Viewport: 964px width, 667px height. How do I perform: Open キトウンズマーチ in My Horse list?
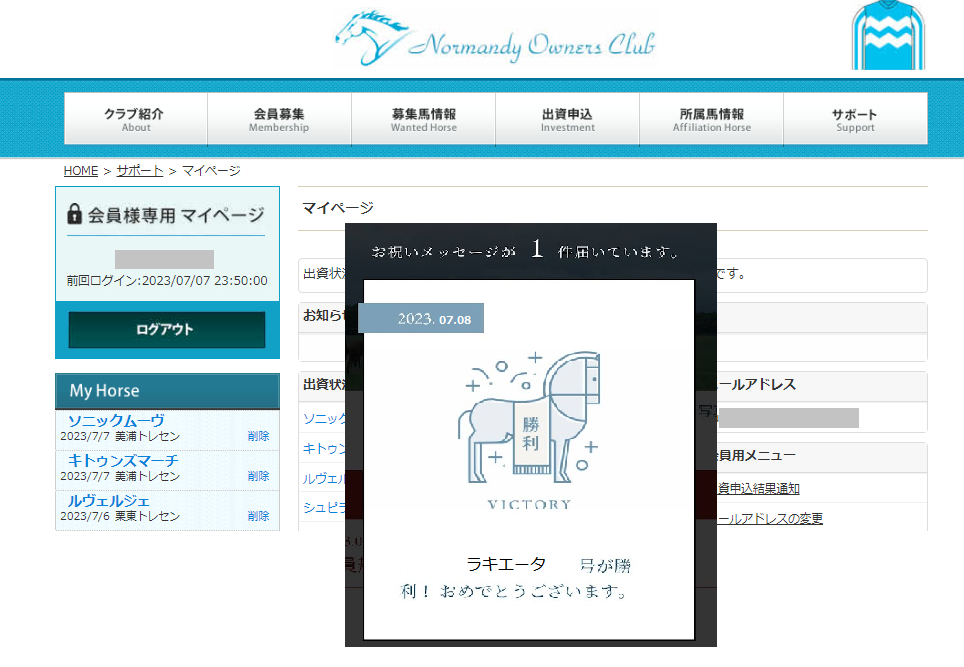123,461
